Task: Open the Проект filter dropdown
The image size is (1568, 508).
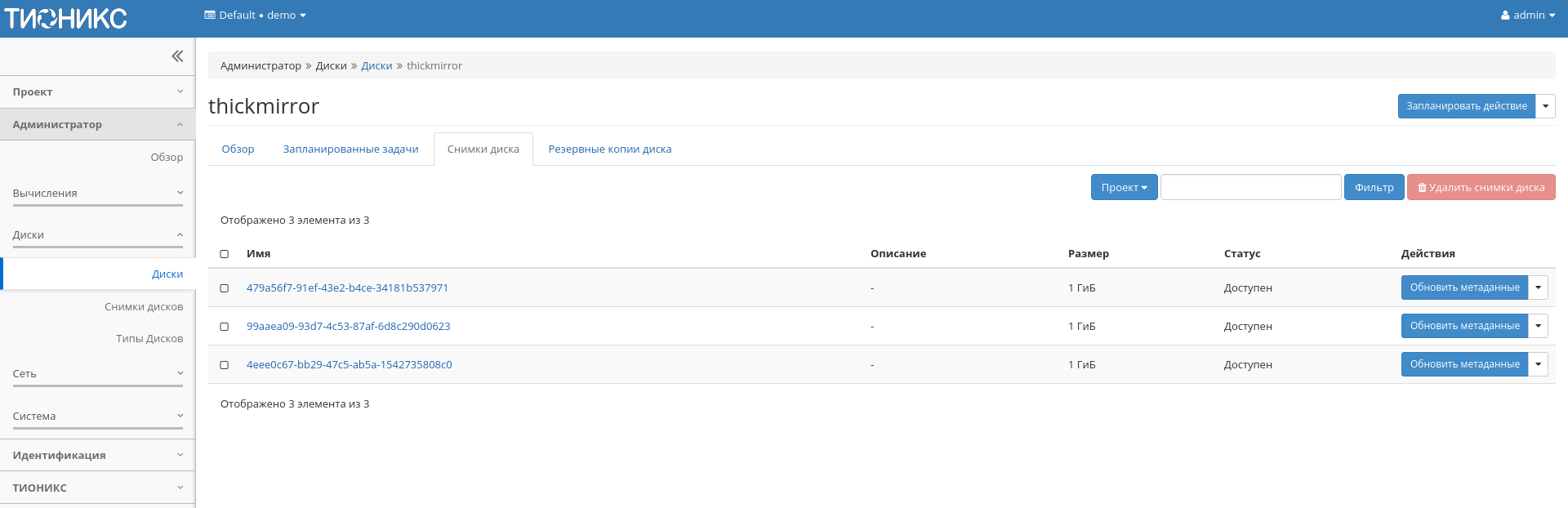Action: (x=1124, y=187)
